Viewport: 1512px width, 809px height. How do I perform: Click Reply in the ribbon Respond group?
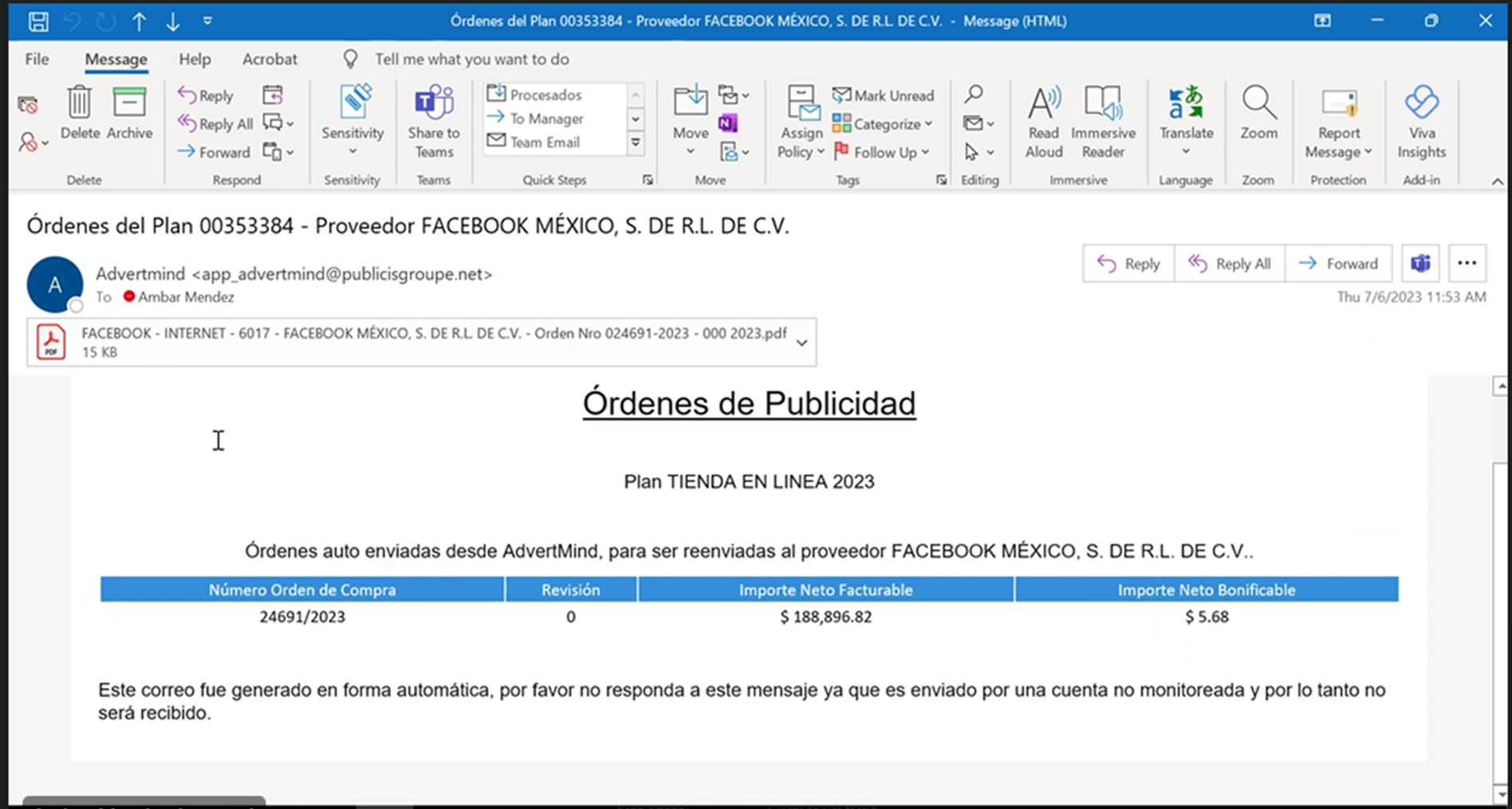pos(206,96)
